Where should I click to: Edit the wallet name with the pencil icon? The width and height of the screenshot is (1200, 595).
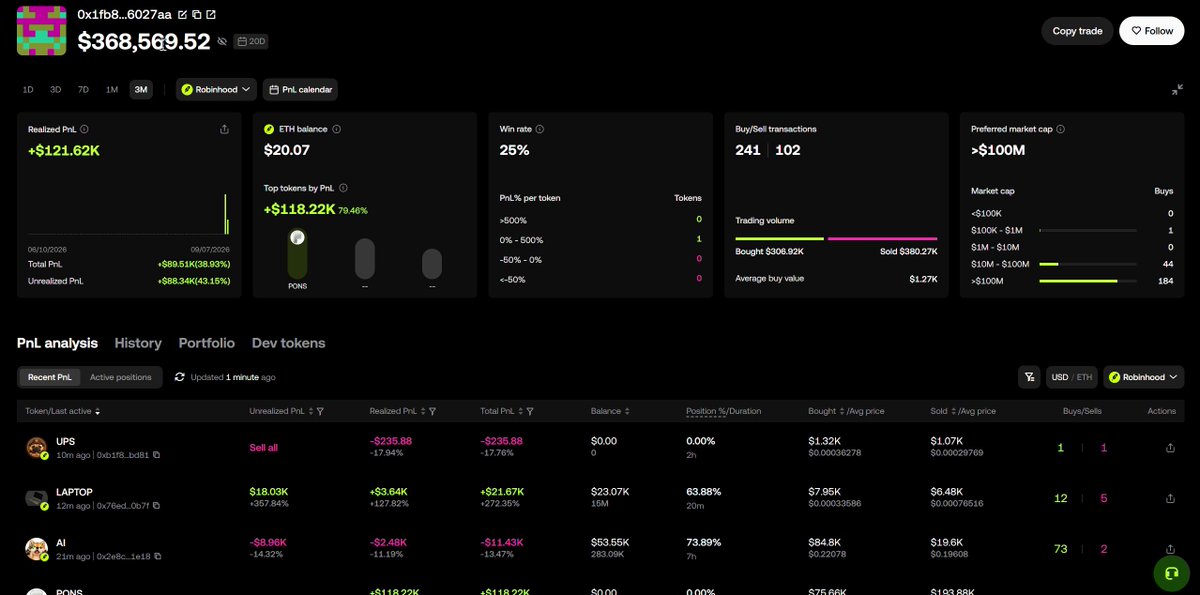tap(182, 16)
